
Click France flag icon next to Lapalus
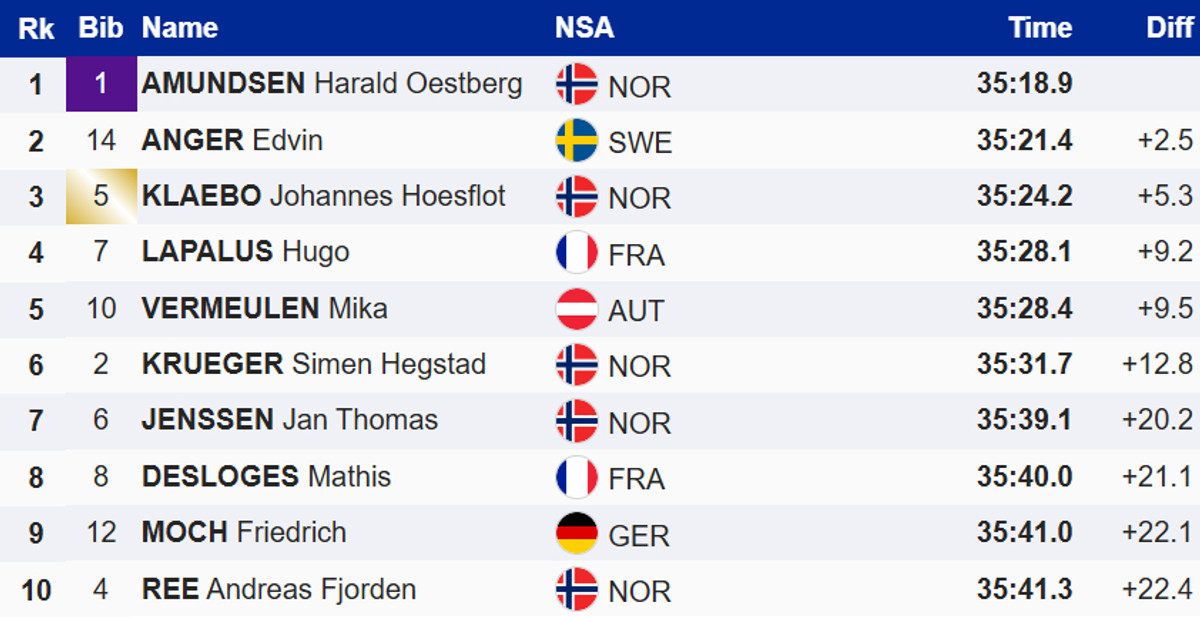coord(576,253)
